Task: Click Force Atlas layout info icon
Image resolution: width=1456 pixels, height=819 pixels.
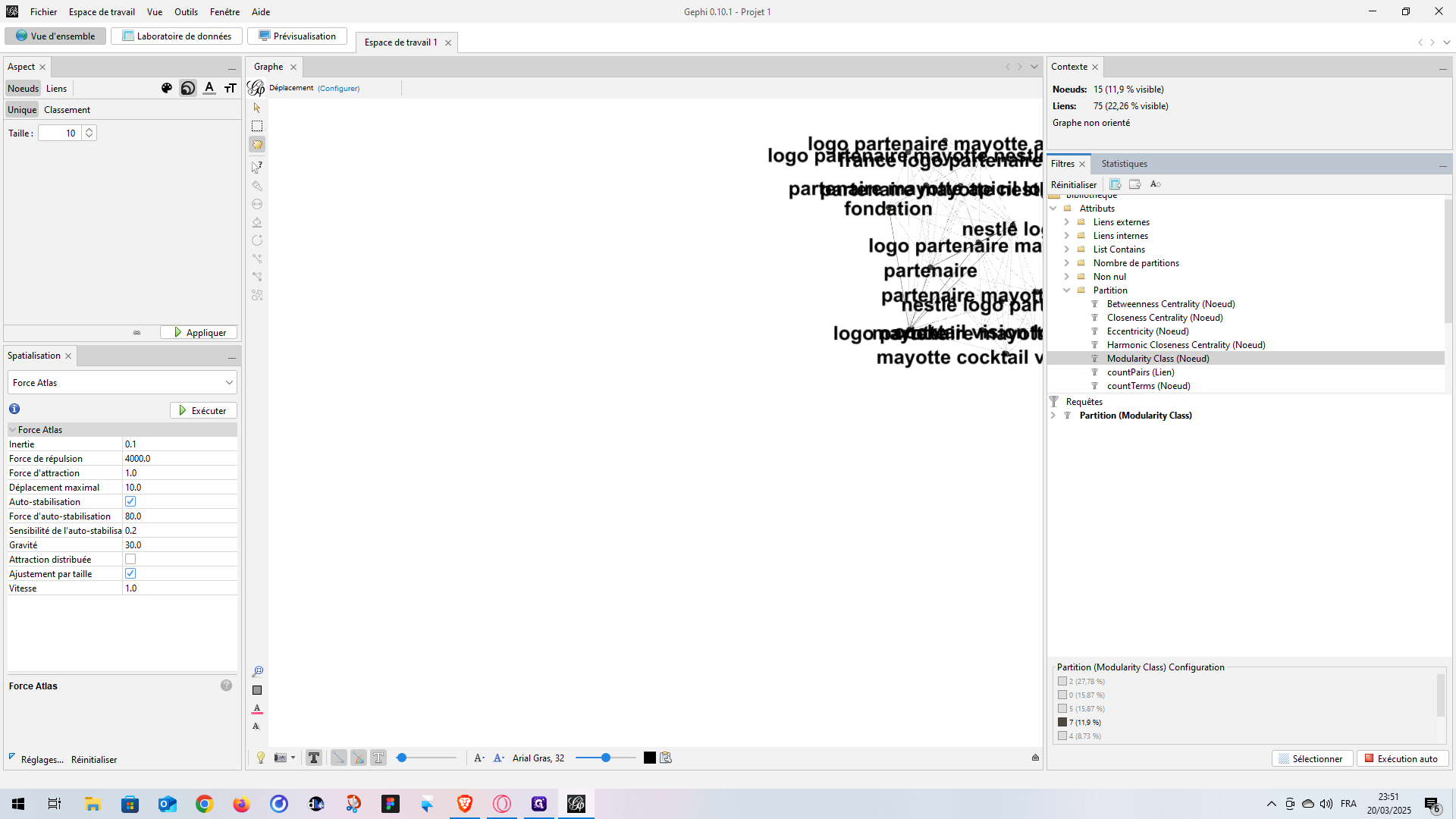Action: [14, 409]
